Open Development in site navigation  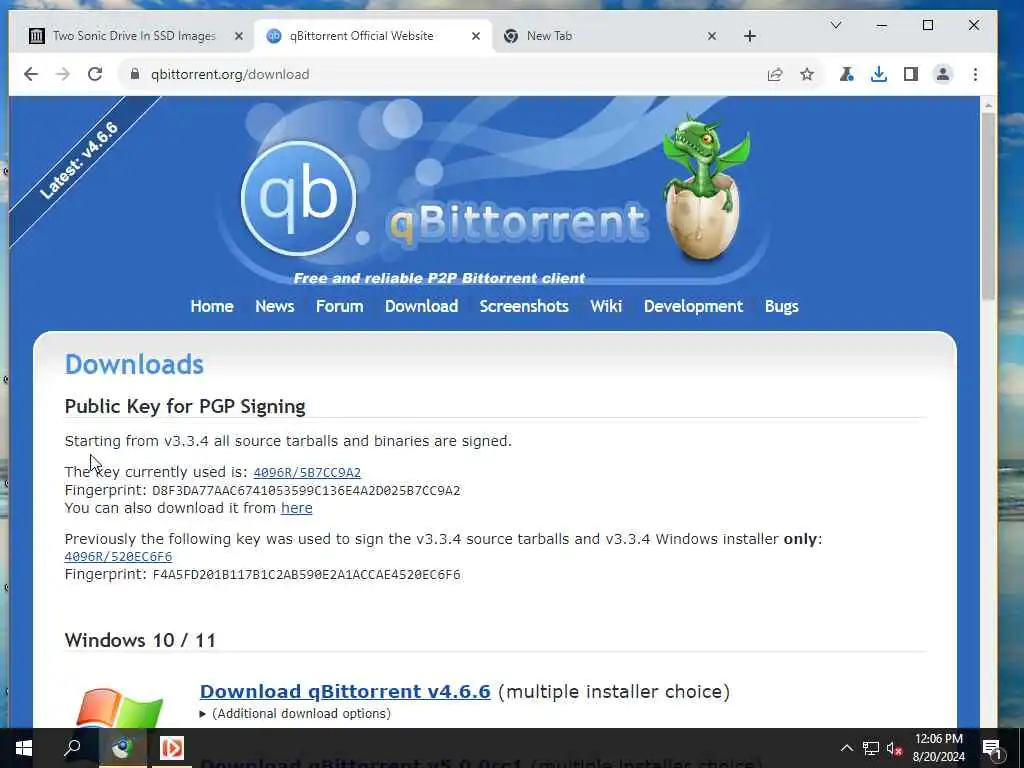click(693, 306)
